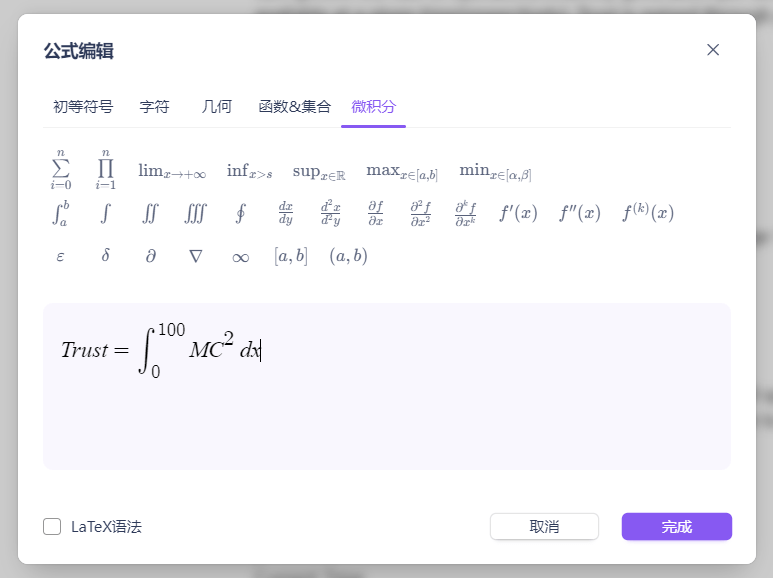Insert the closed interval [a, b]
773x578 pixels.
coord(291,256)
